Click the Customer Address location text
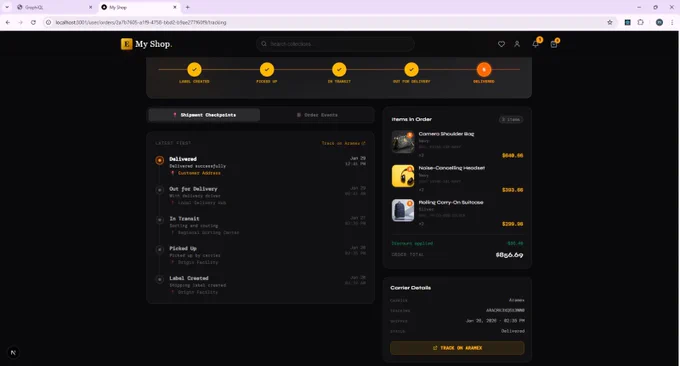The width and height of the screenshot is (680, 366). [x=199, y=173]
